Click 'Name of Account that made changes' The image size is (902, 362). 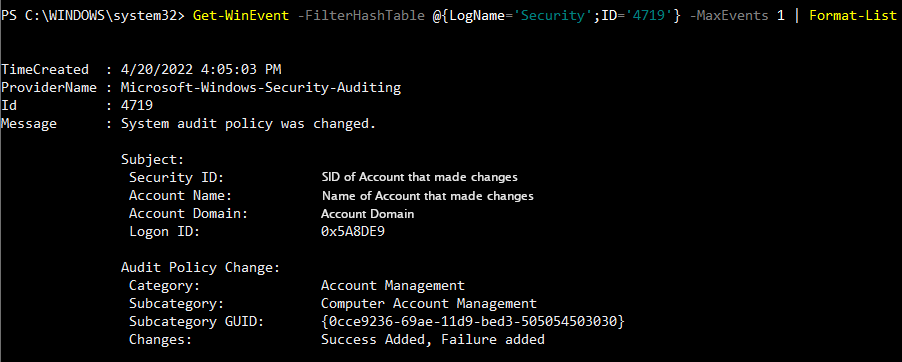click(428, 196)
